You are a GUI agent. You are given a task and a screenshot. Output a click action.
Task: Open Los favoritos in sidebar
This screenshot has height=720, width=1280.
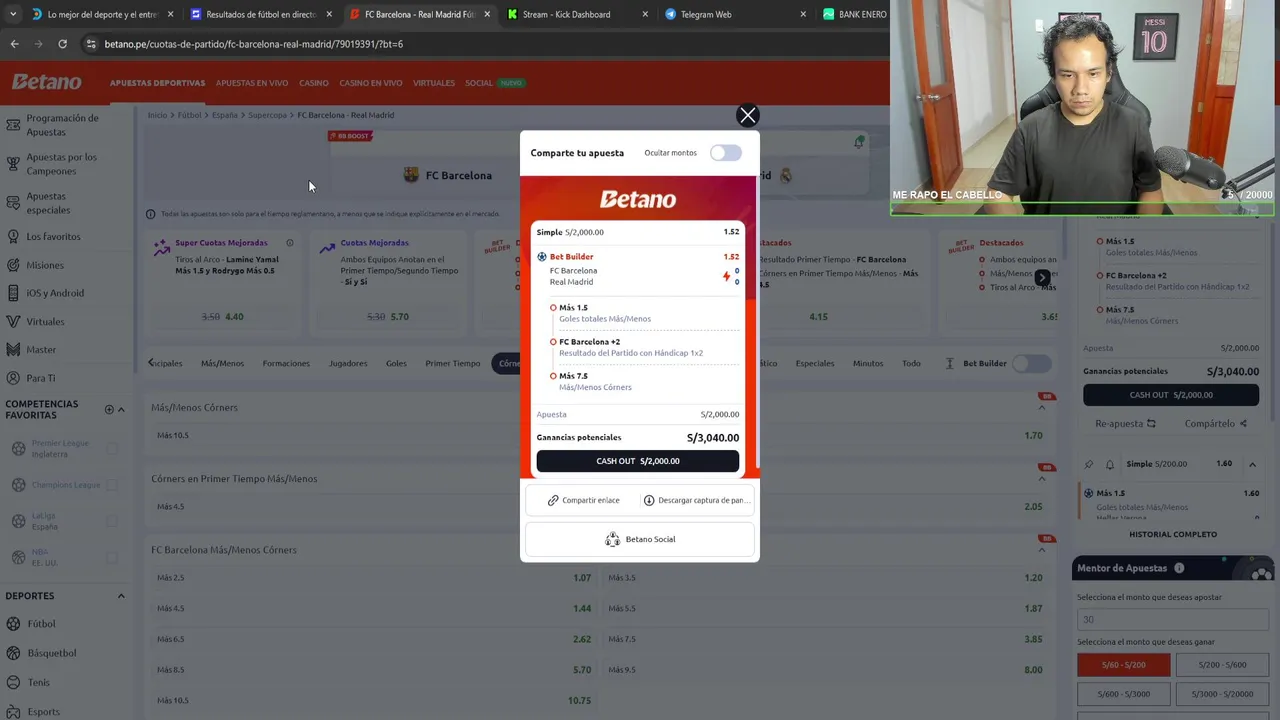pyautogui.click(x=53, y=237)
